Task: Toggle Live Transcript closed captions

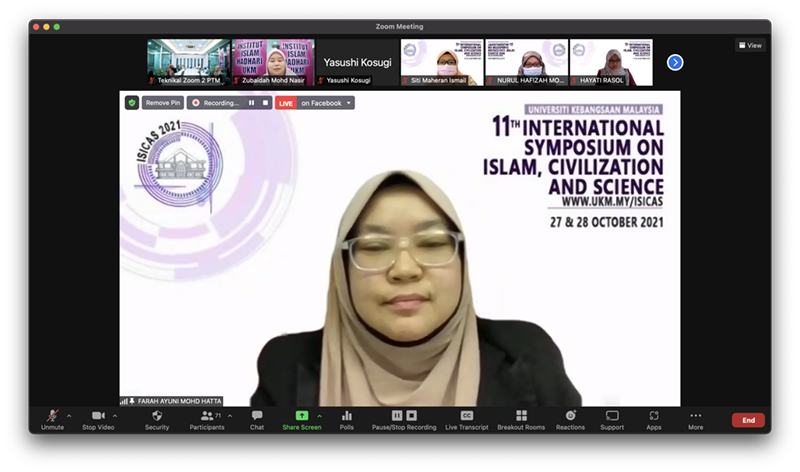Action: [x=466, y=416]
